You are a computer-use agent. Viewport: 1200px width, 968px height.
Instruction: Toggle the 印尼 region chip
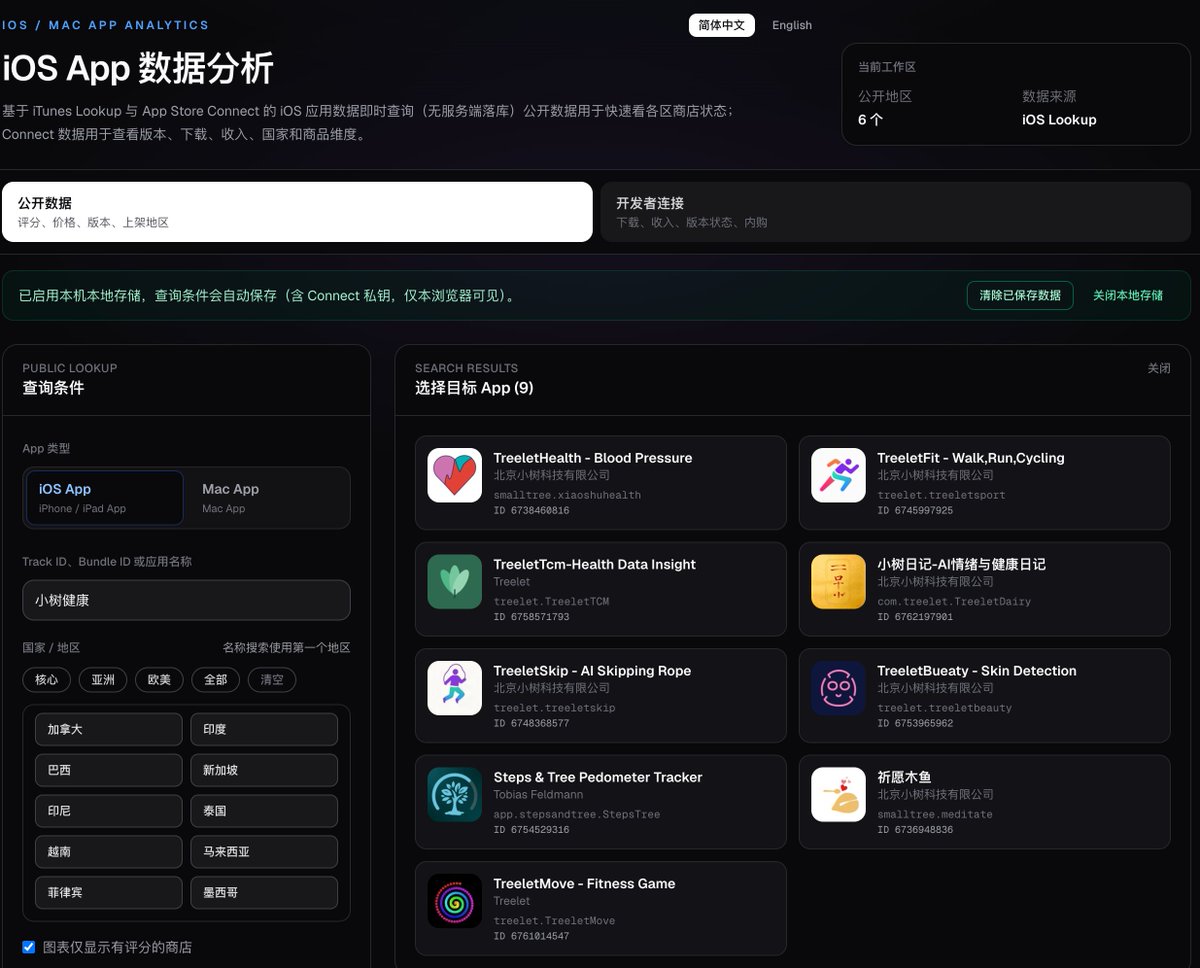coord(109,811)
